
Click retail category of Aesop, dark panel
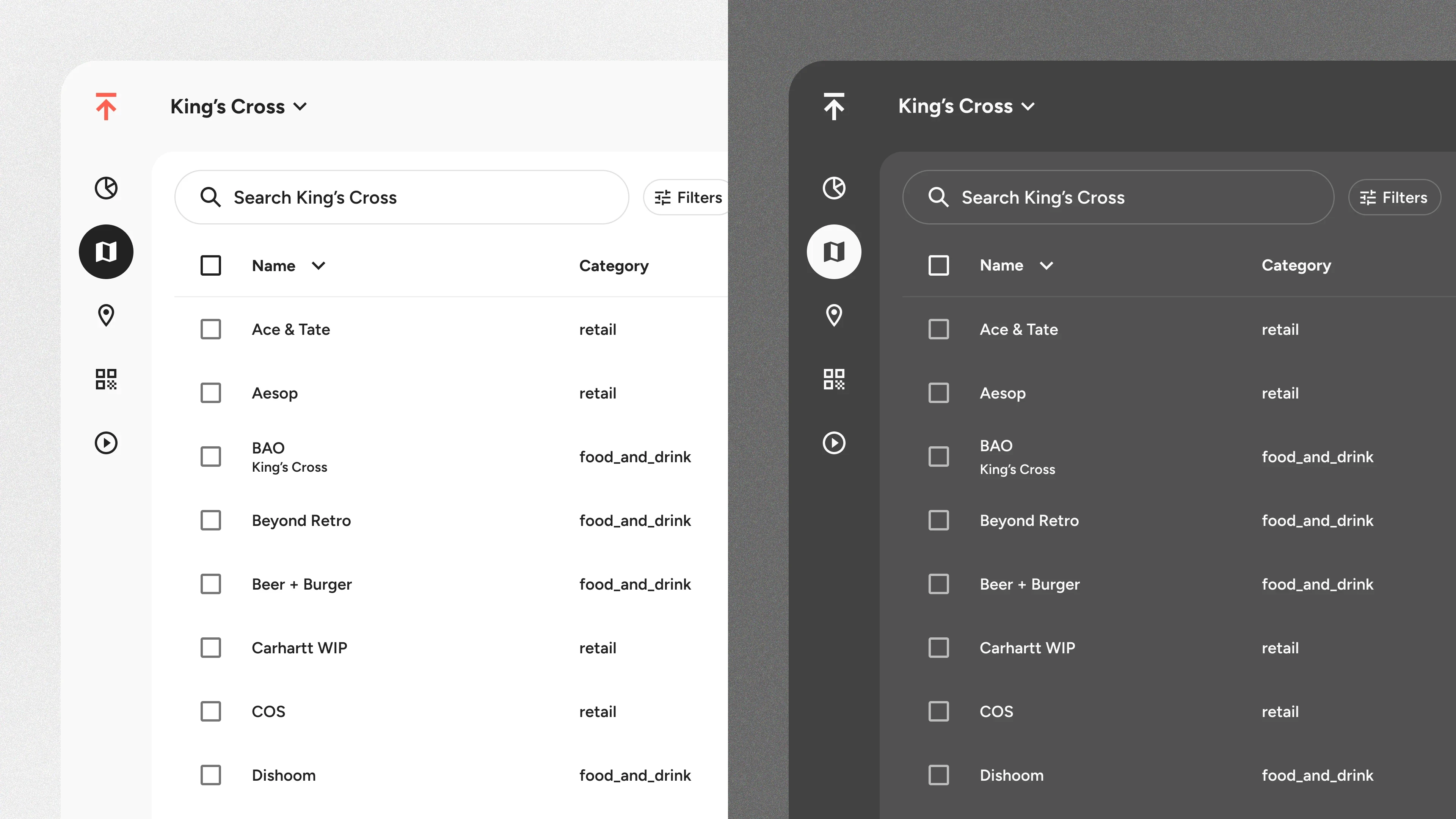(1280, 394)
